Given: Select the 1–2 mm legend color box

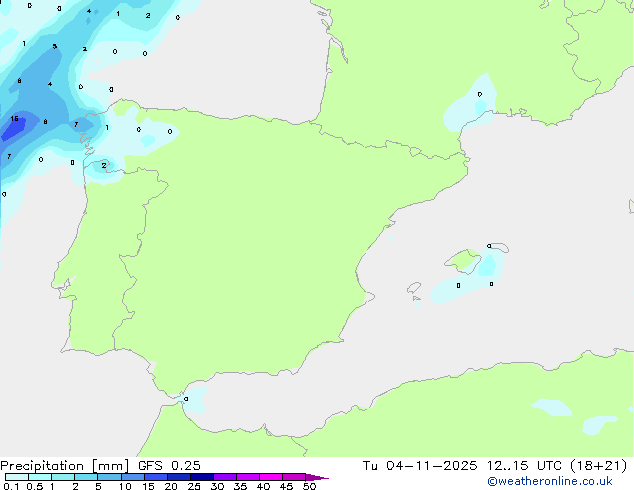Looking at the screenshot, I should coord(63,477).
